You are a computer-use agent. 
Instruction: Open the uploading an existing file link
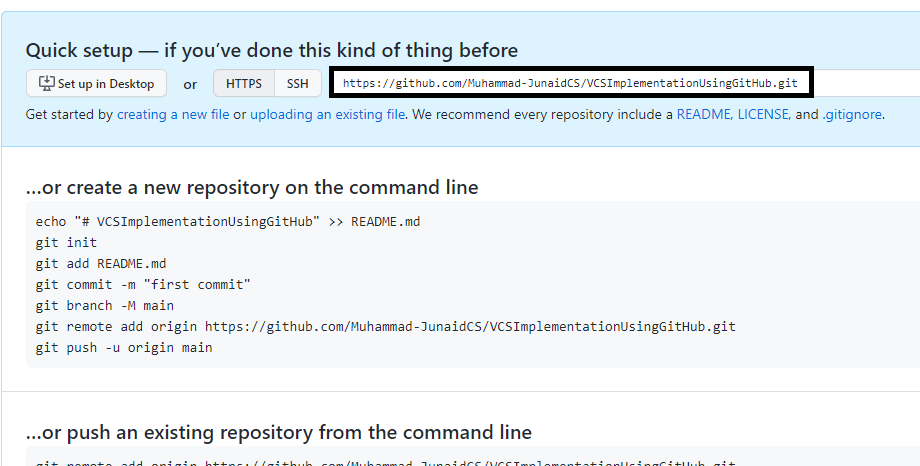pos(327,114)
